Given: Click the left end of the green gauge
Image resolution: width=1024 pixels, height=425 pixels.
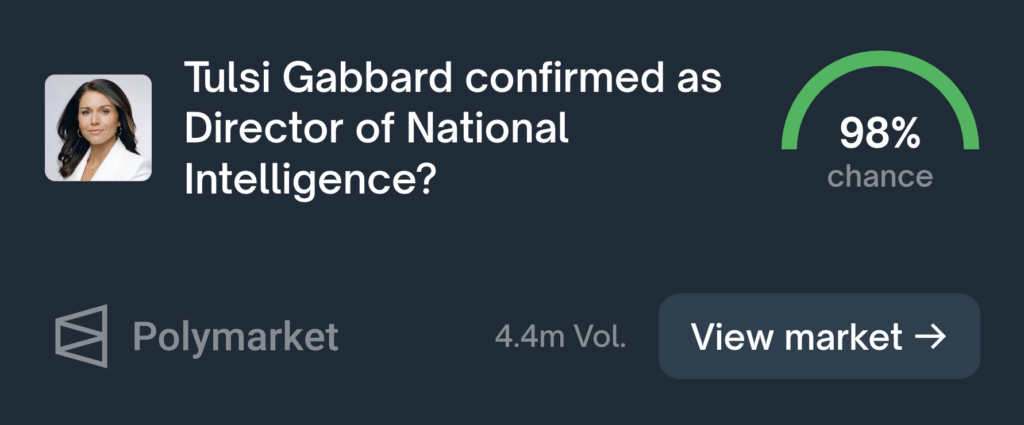Looking at the screenshot, I should pyautogui.click(x=790, y=142).
